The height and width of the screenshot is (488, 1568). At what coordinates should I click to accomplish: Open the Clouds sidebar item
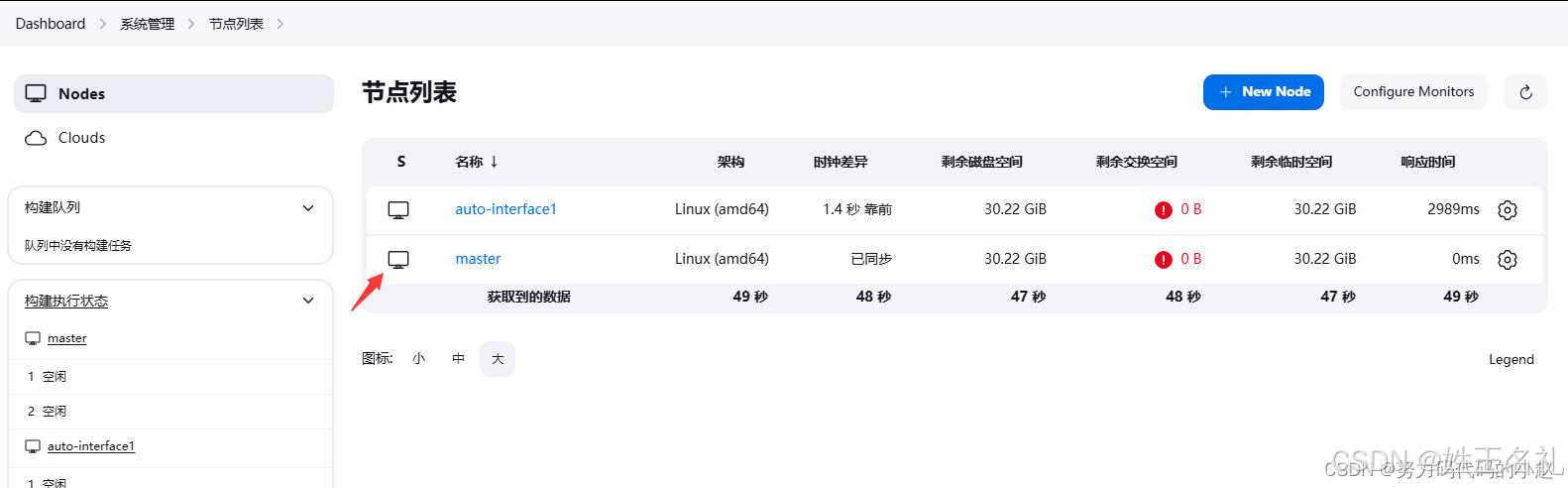click(173, 138)
